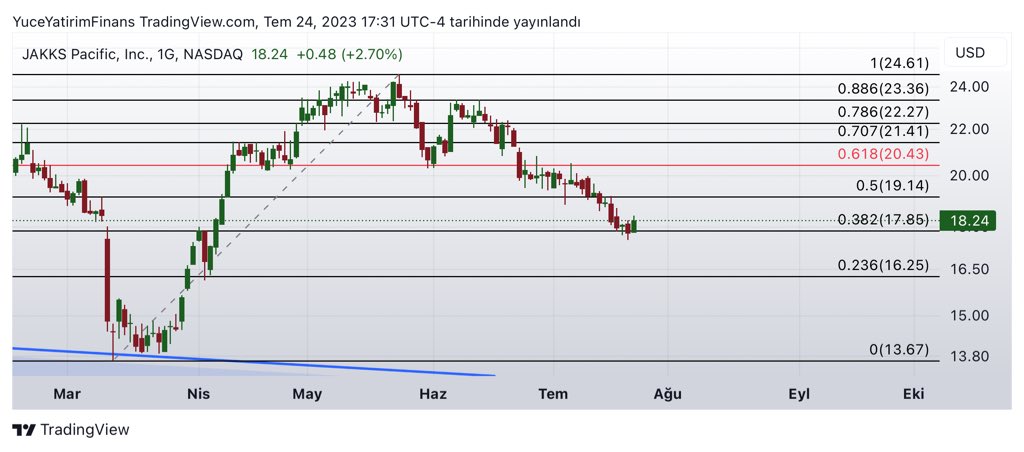
Task: Select the red 0.618(20.43) Fibonacci label
Action: pyautogui.click(x=884, y=154)
